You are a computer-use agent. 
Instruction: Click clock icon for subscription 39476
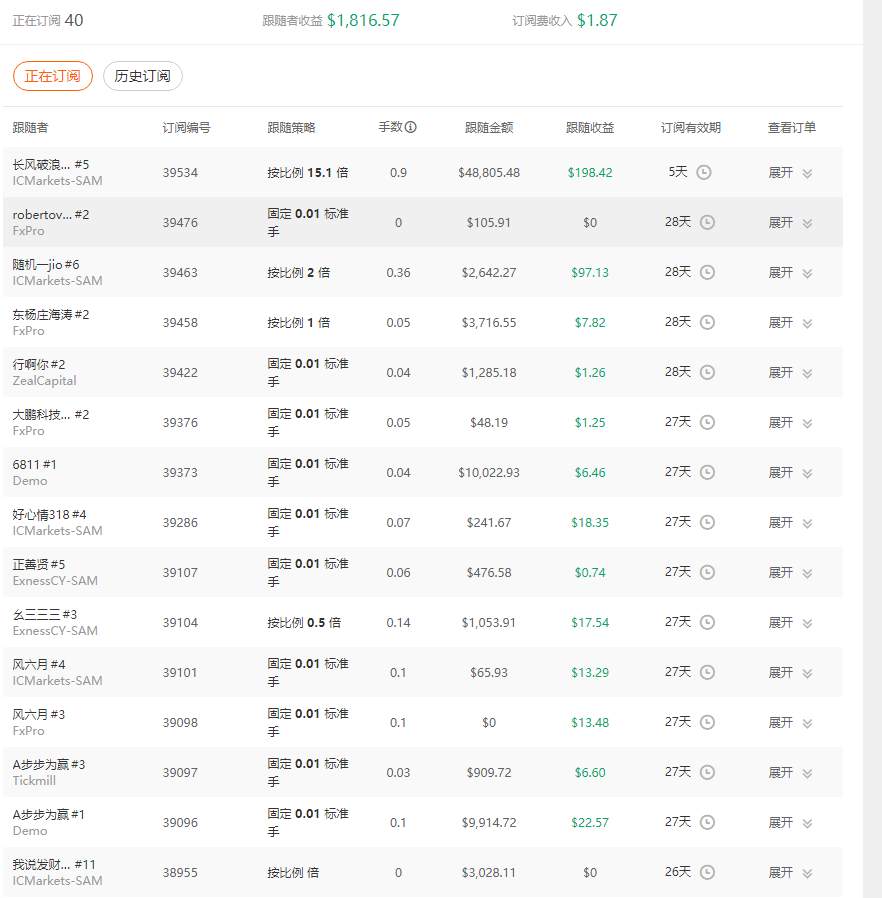[707, 222]
